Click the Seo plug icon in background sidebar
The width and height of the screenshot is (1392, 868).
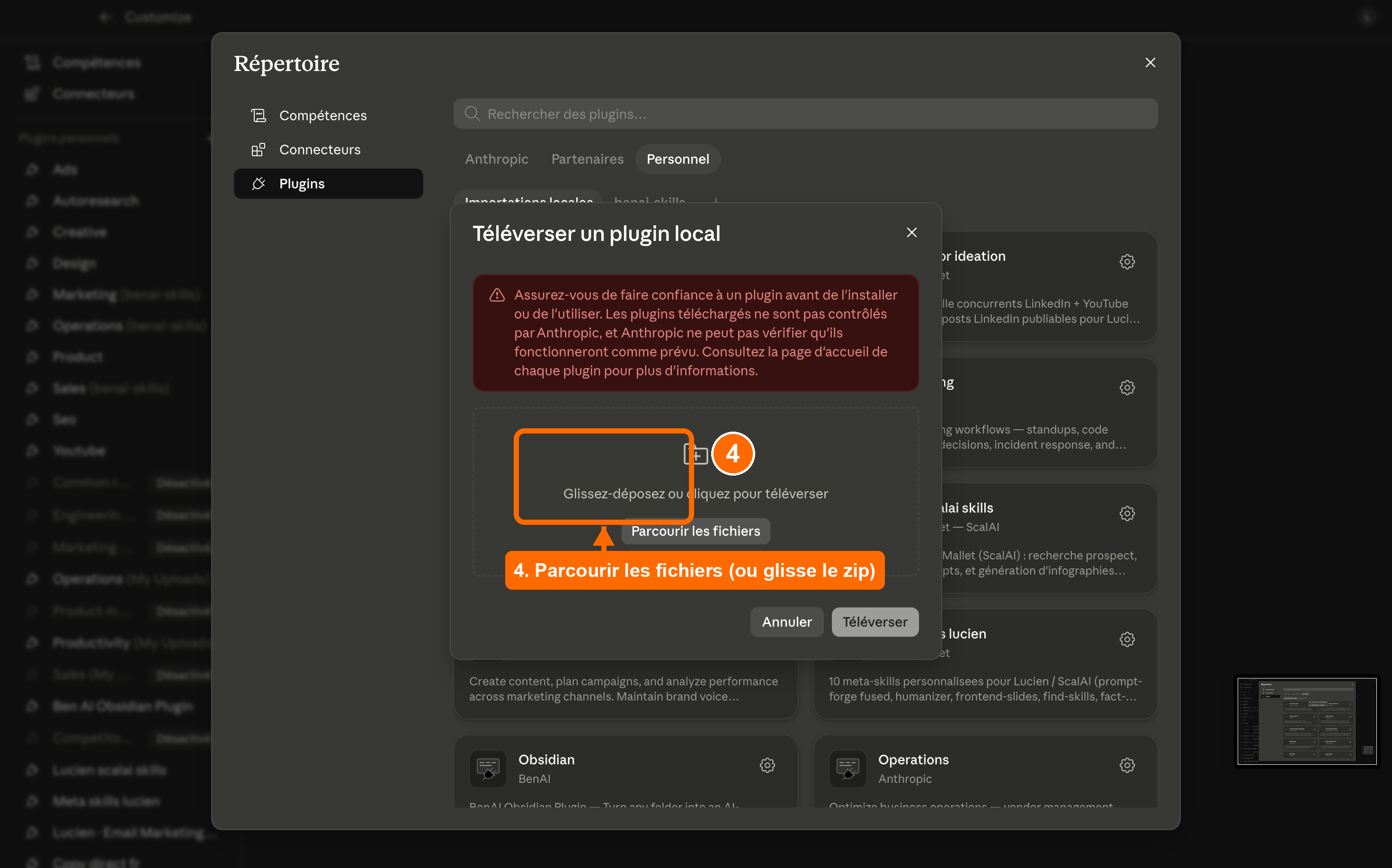[32, 420]
